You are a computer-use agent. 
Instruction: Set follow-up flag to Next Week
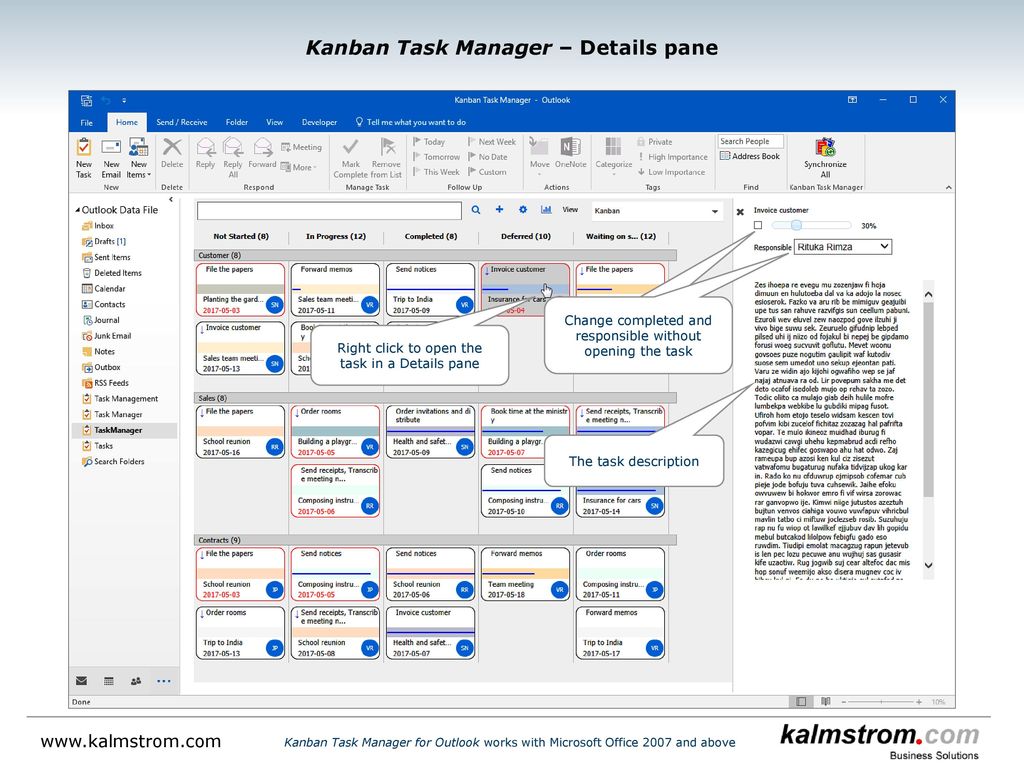[x=492, y=142]
